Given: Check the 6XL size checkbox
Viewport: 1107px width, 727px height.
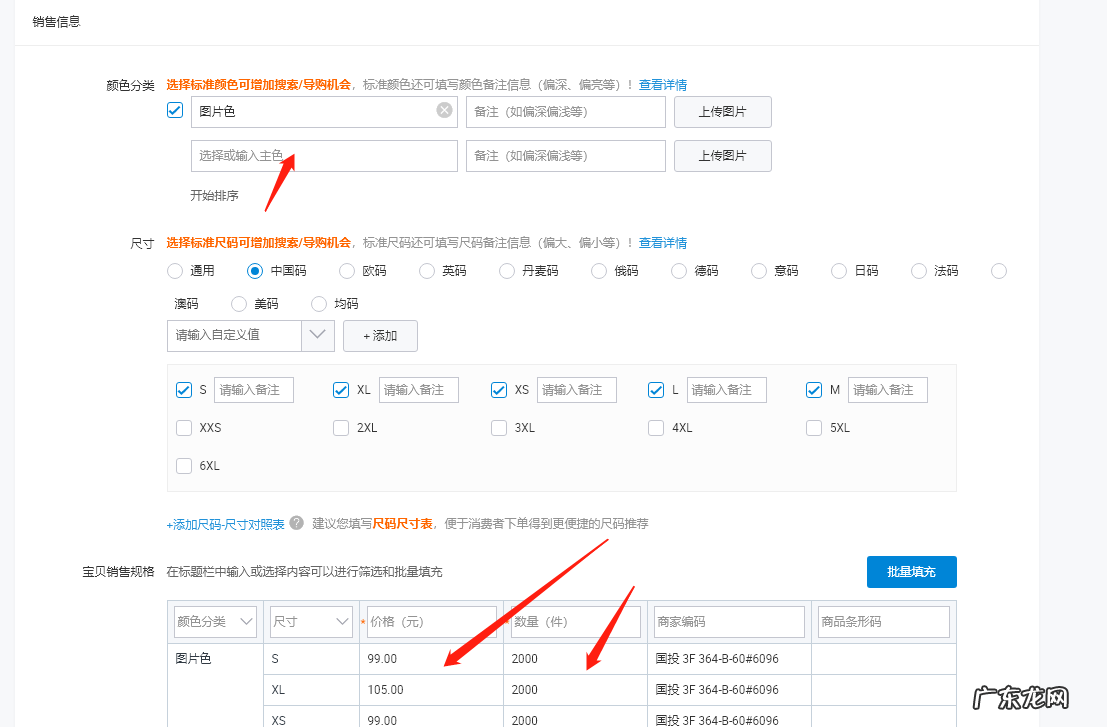Looking at the screenshot, I should coord(184,465).
